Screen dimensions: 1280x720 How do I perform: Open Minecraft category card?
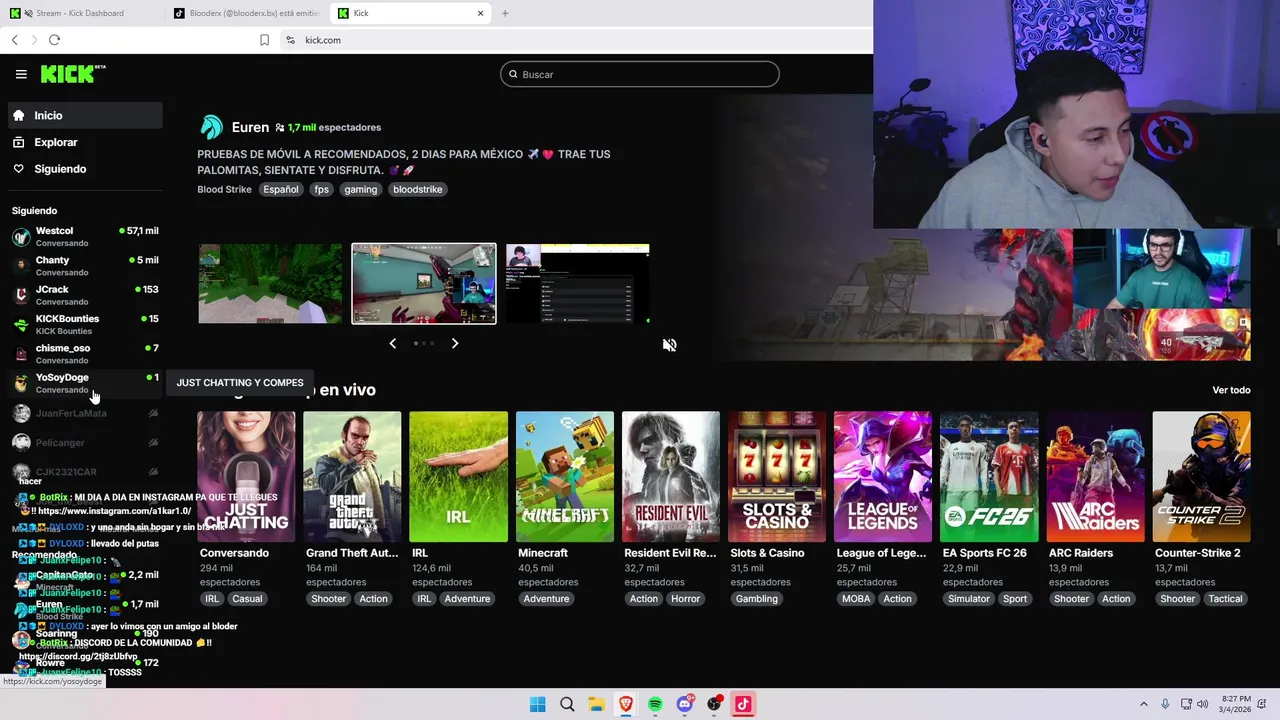(x=565, y=477)
